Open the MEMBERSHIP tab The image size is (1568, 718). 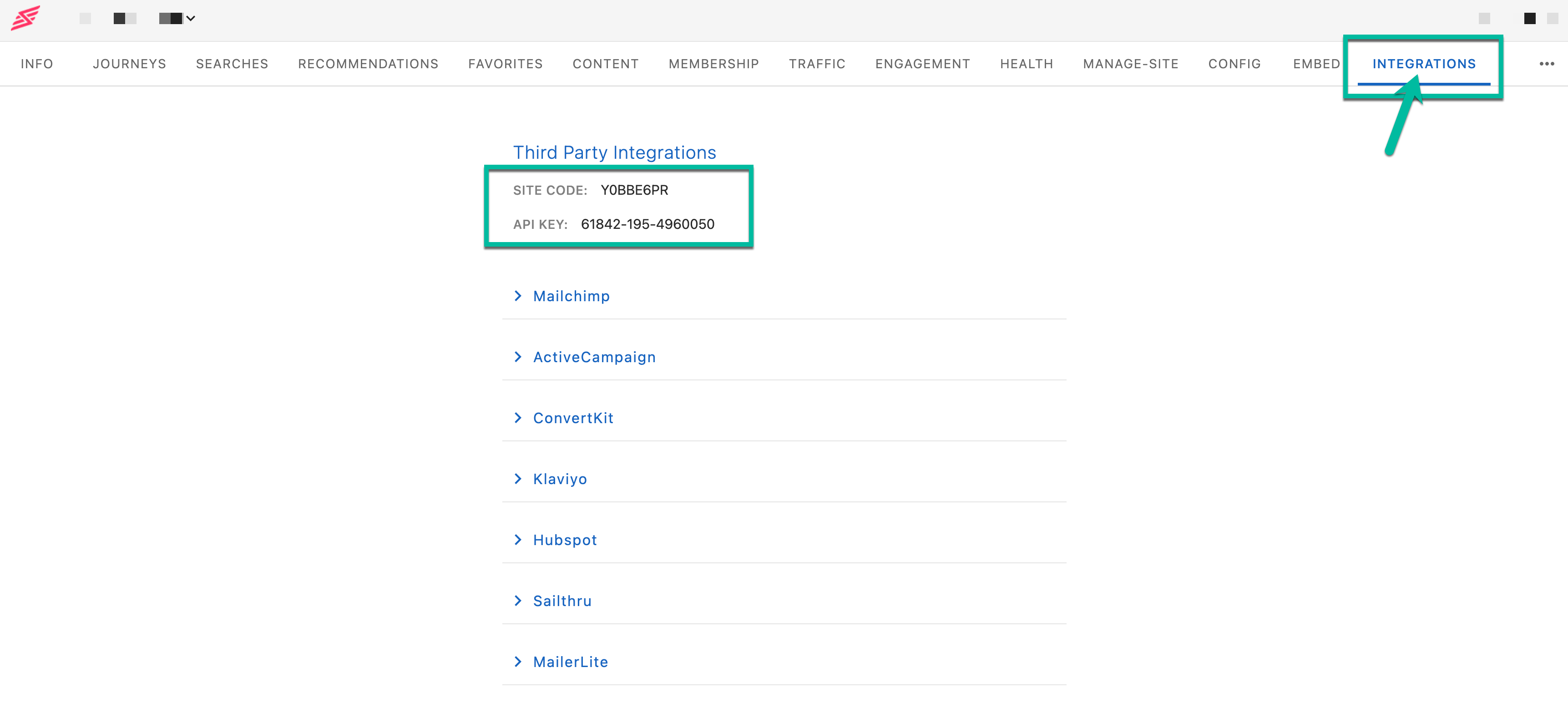(714, 64)
